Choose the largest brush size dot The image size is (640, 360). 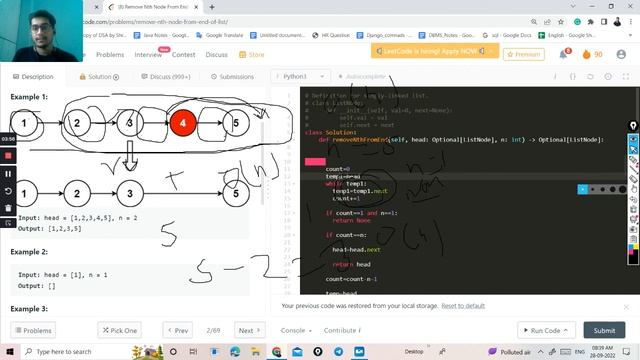(x=622, y=189)
